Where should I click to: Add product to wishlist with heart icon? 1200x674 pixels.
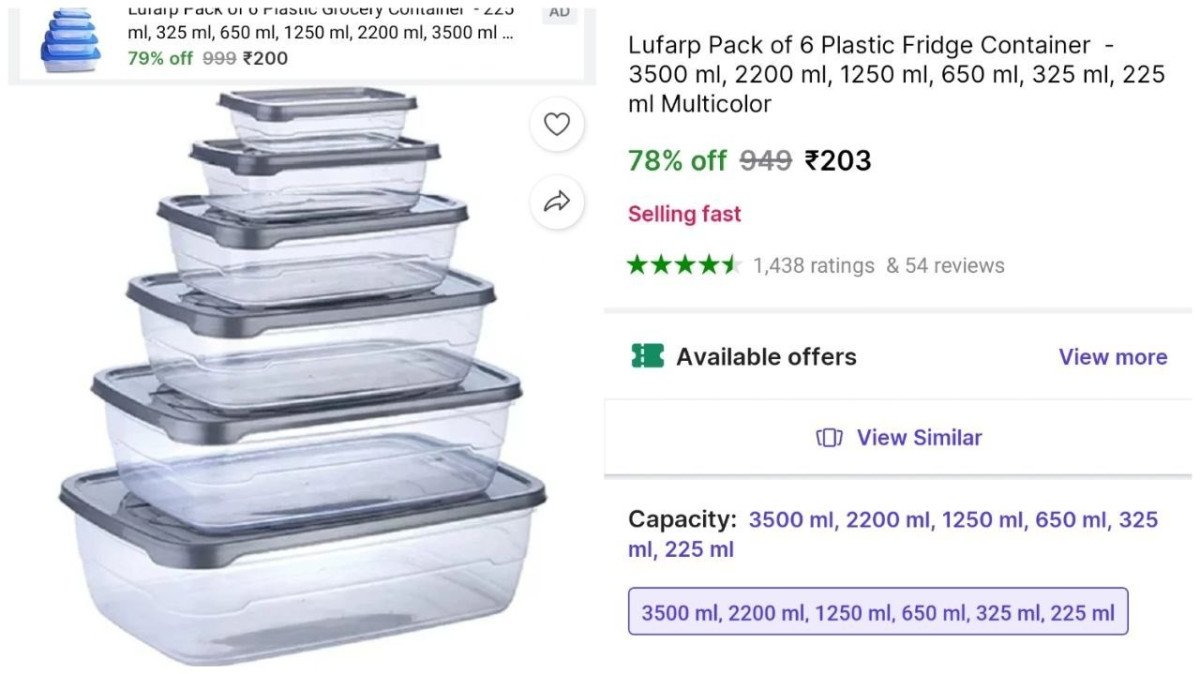coord(557,124)
